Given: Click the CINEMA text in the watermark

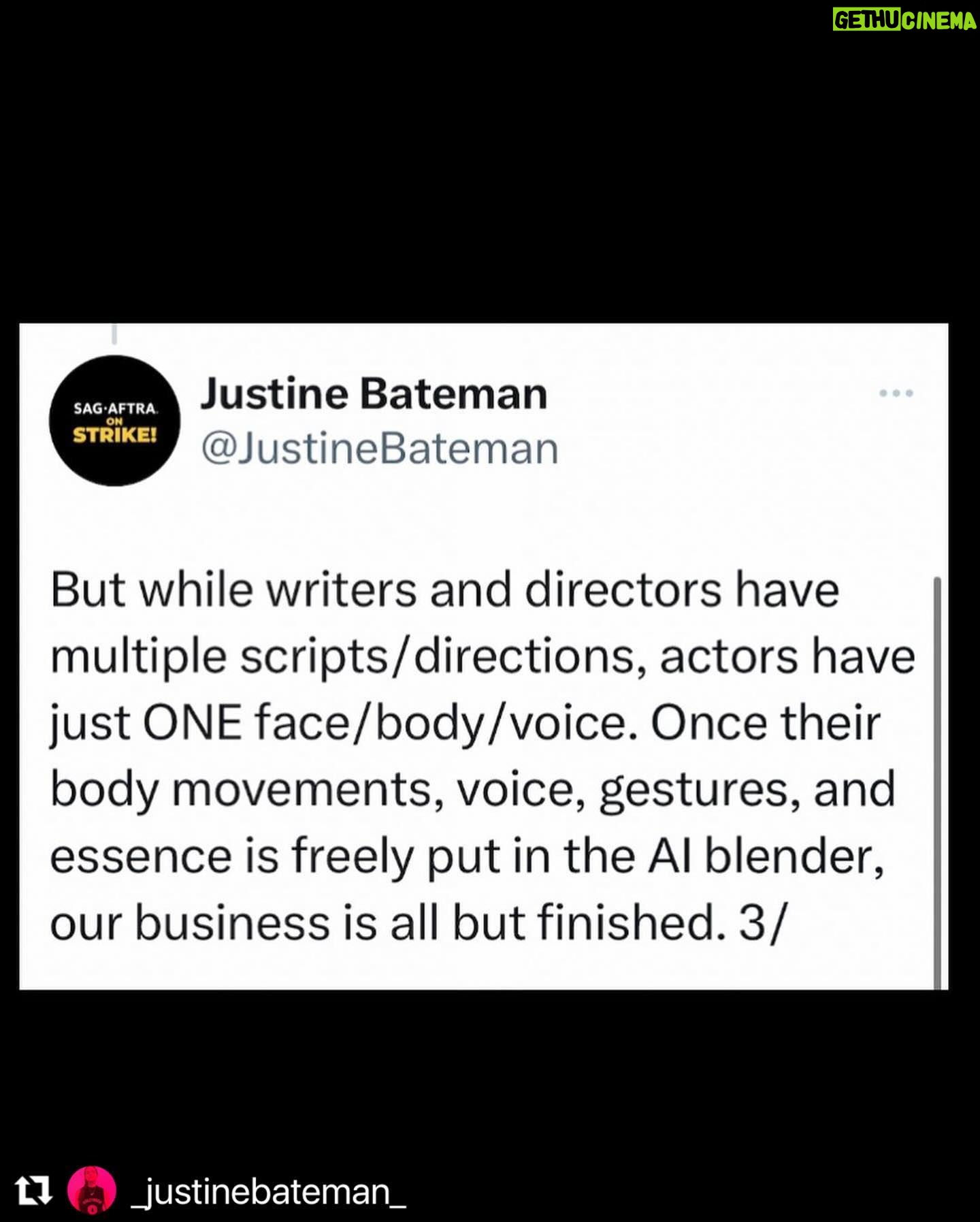Looking at the screenshot, I should pyautogui.click(x=940, y=20).
